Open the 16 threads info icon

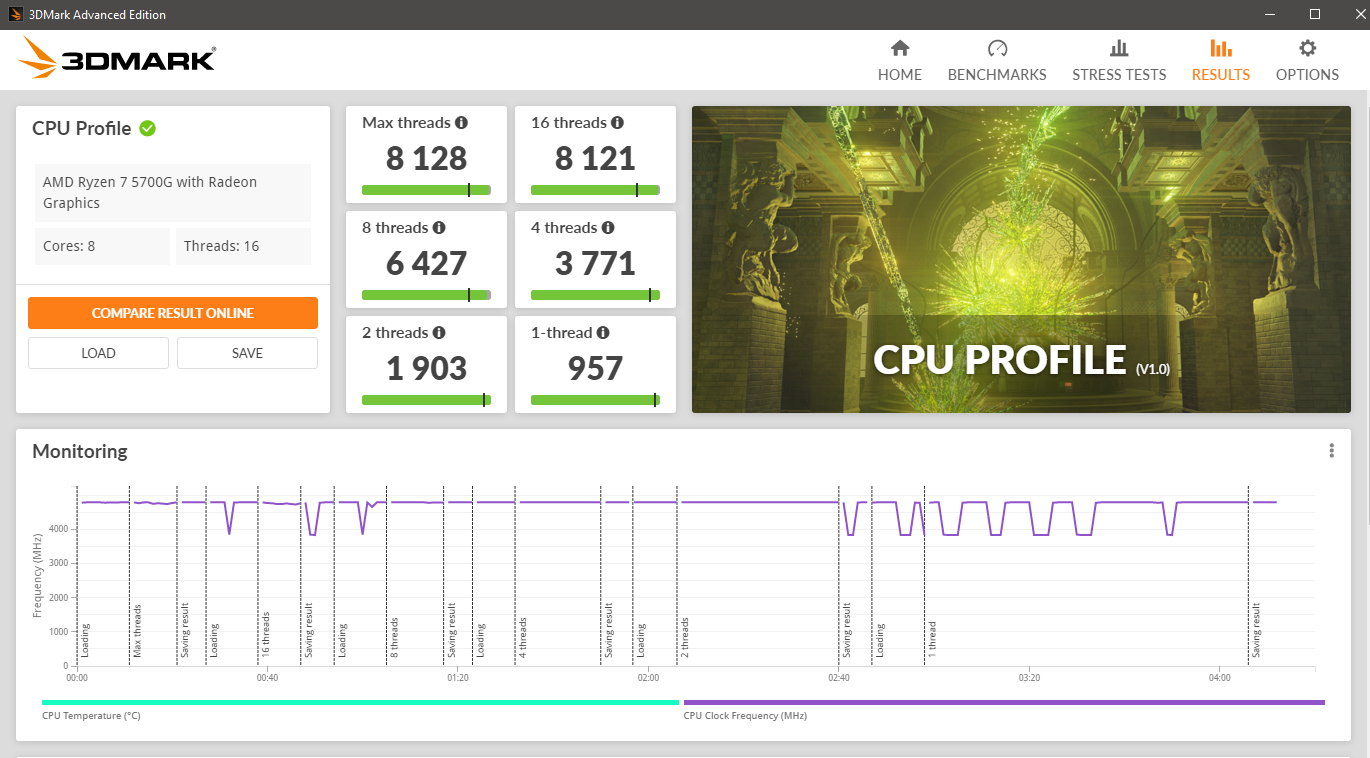617,123
